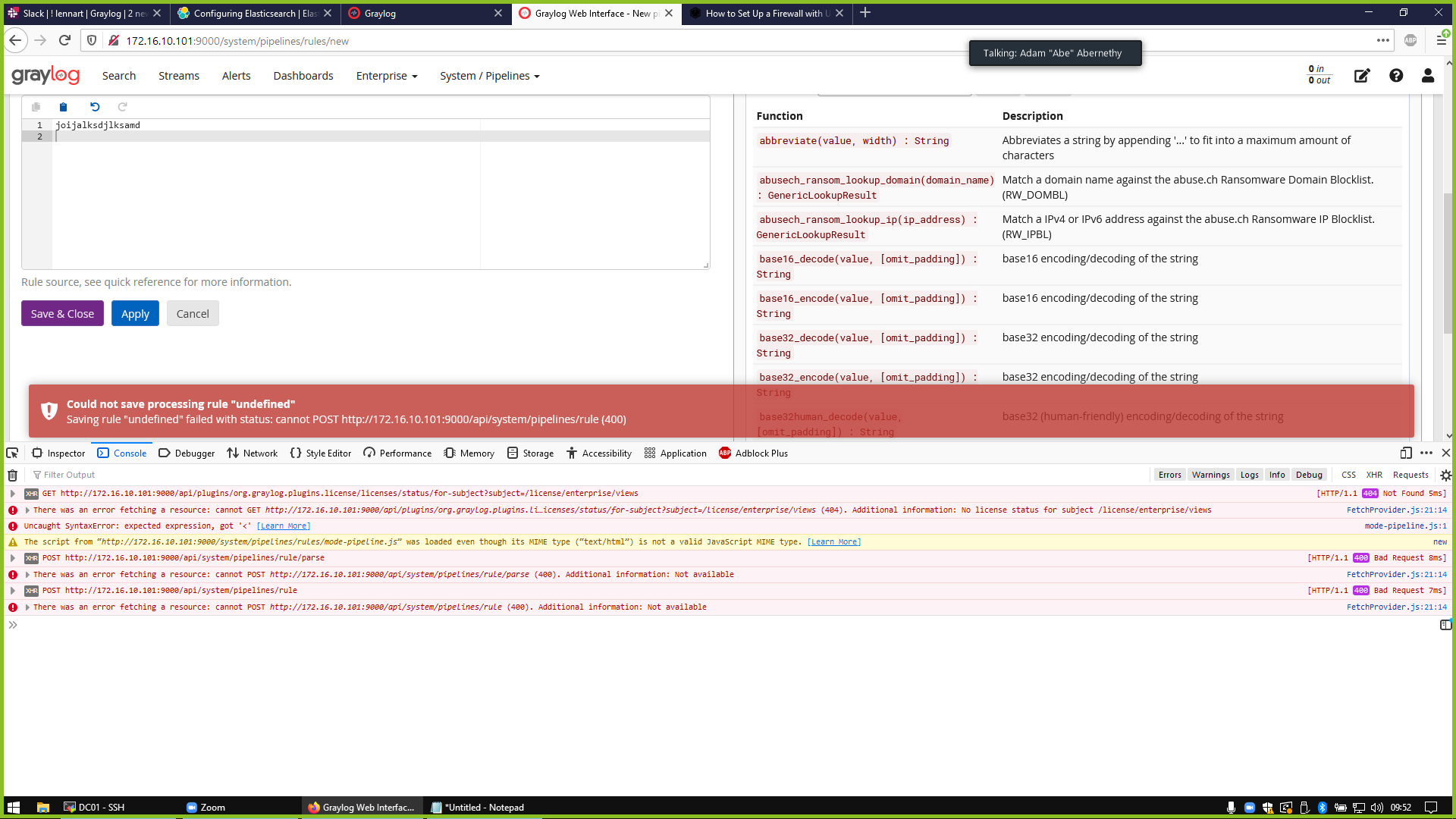Screen dimensions: 1456x819
Task: Click the copy icon above the rule editor
Action: click(35, 107)
